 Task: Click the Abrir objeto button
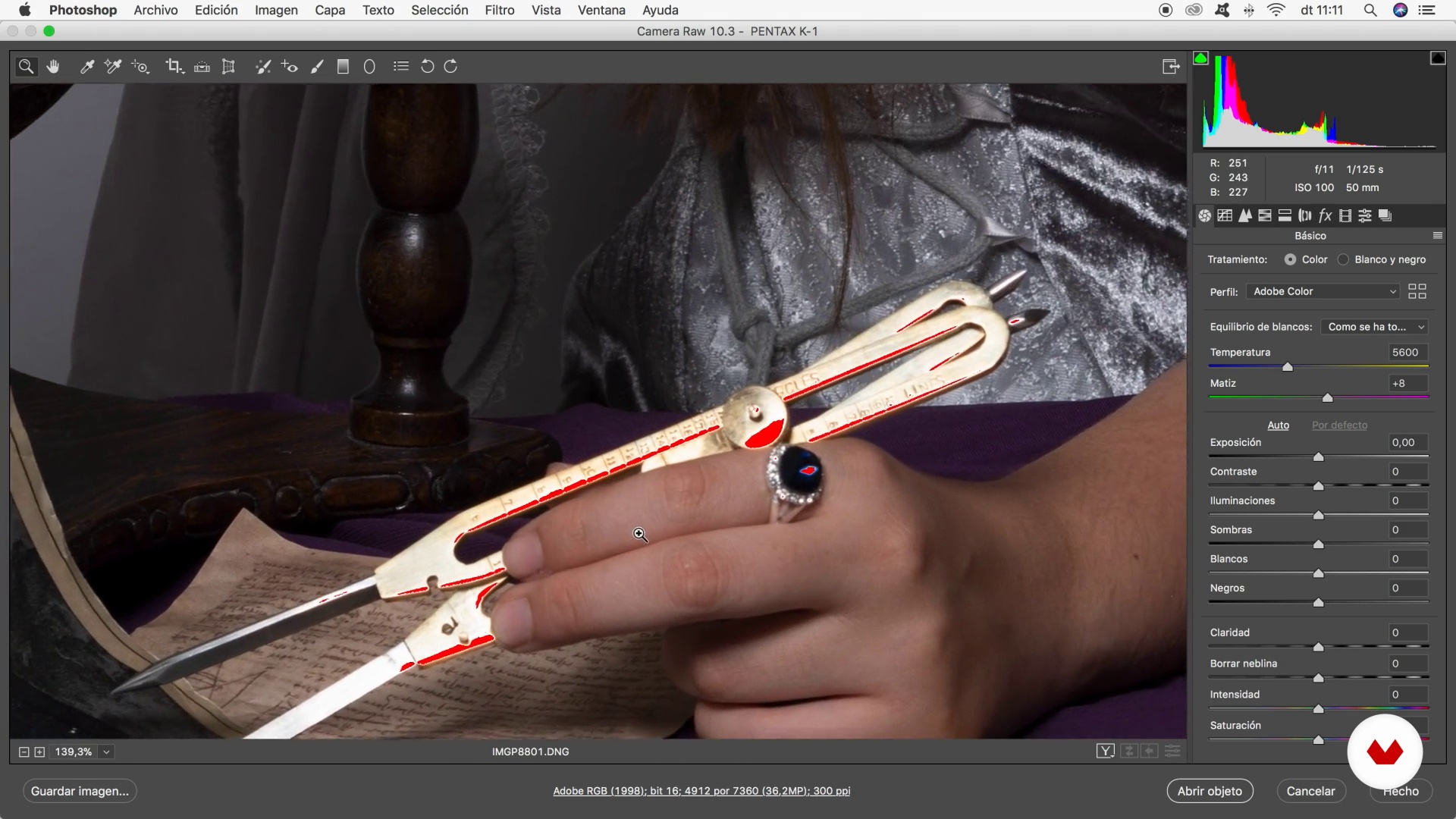point(1210,791)
